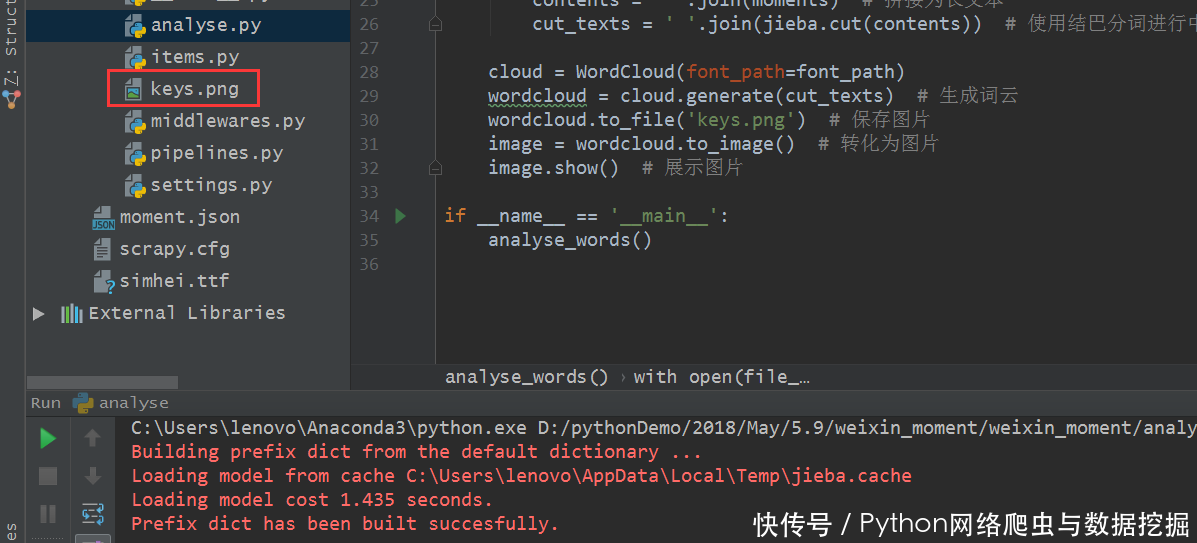Image resolution: width=1197 pixels, height=543 pixels.
Task: Click unknown file icon beside simhei.ttf
Action: point(103,282)
